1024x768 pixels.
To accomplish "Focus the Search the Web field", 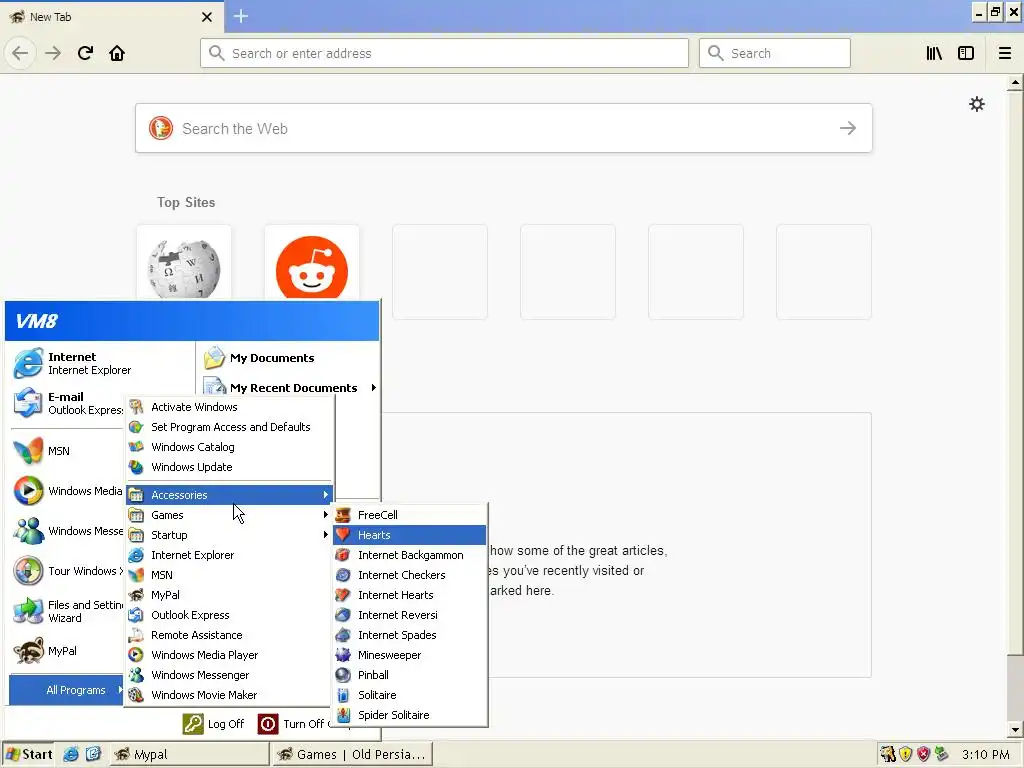I will (504, 128).
